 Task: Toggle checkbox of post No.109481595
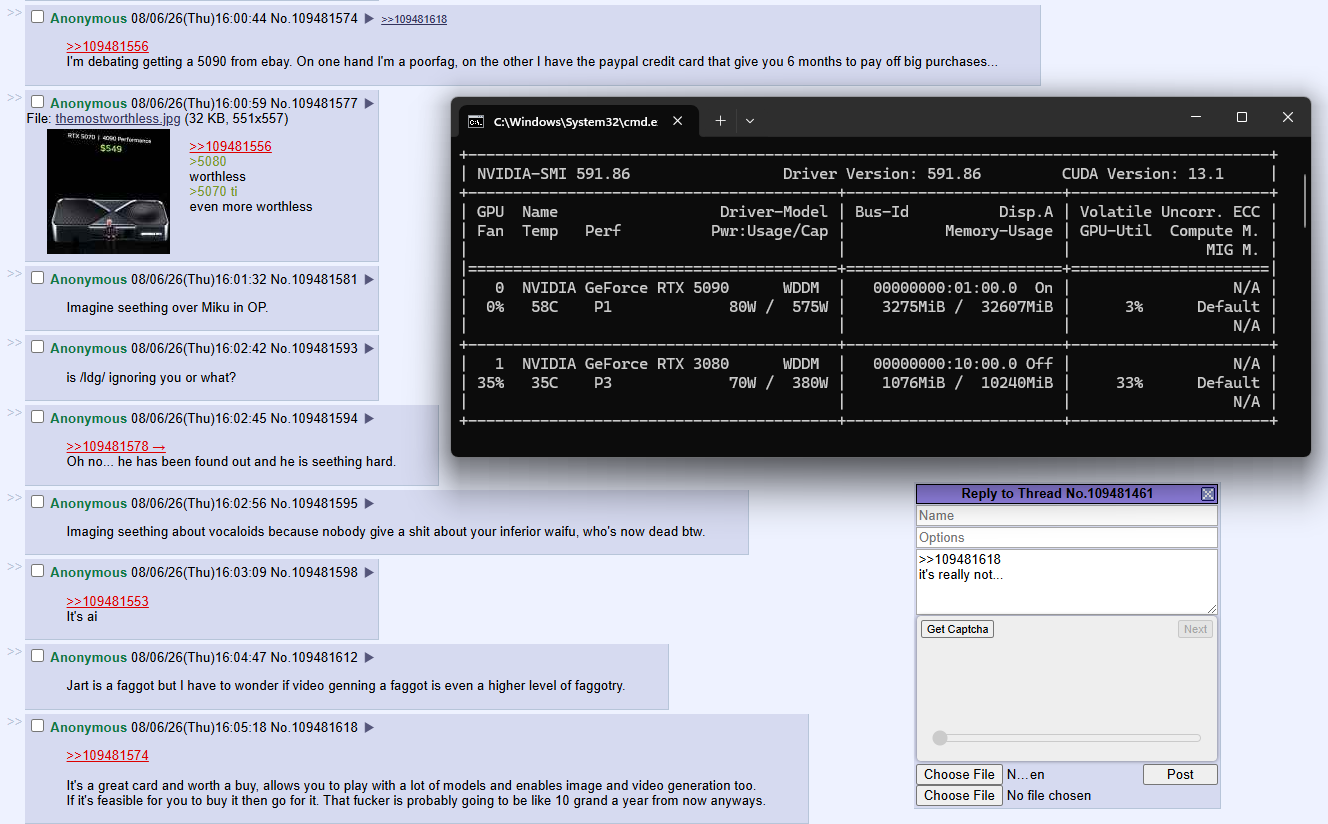point(38,502)
